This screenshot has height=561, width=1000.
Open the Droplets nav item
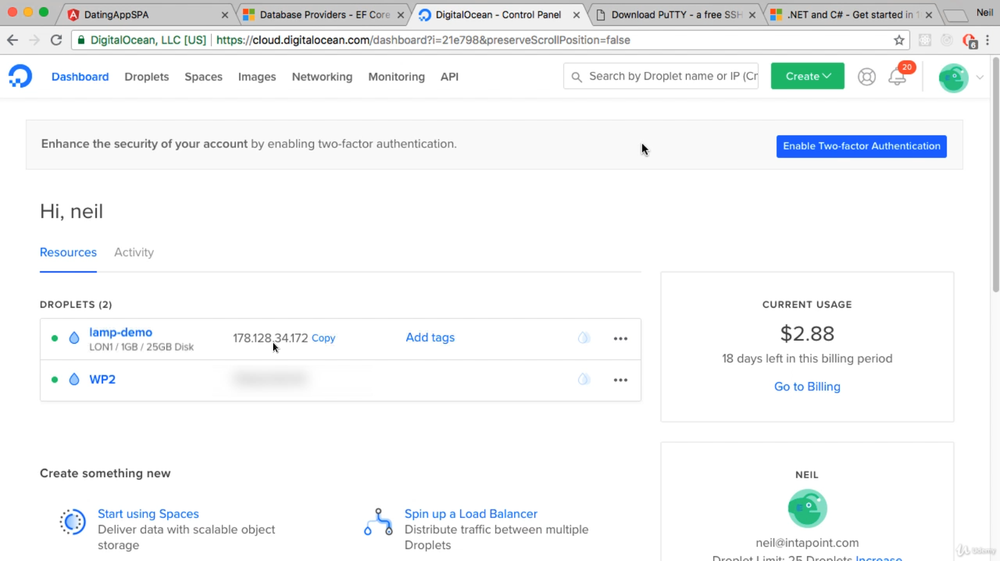(147, 76)
